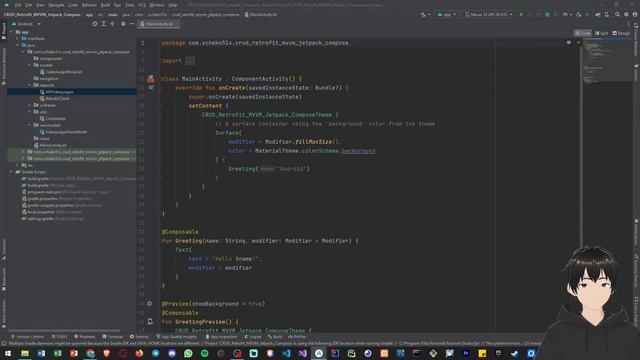The height and width of the screenshot is (360, 640).
Task: Open the Android project view dropdown
Action: [x=27, y=24]
